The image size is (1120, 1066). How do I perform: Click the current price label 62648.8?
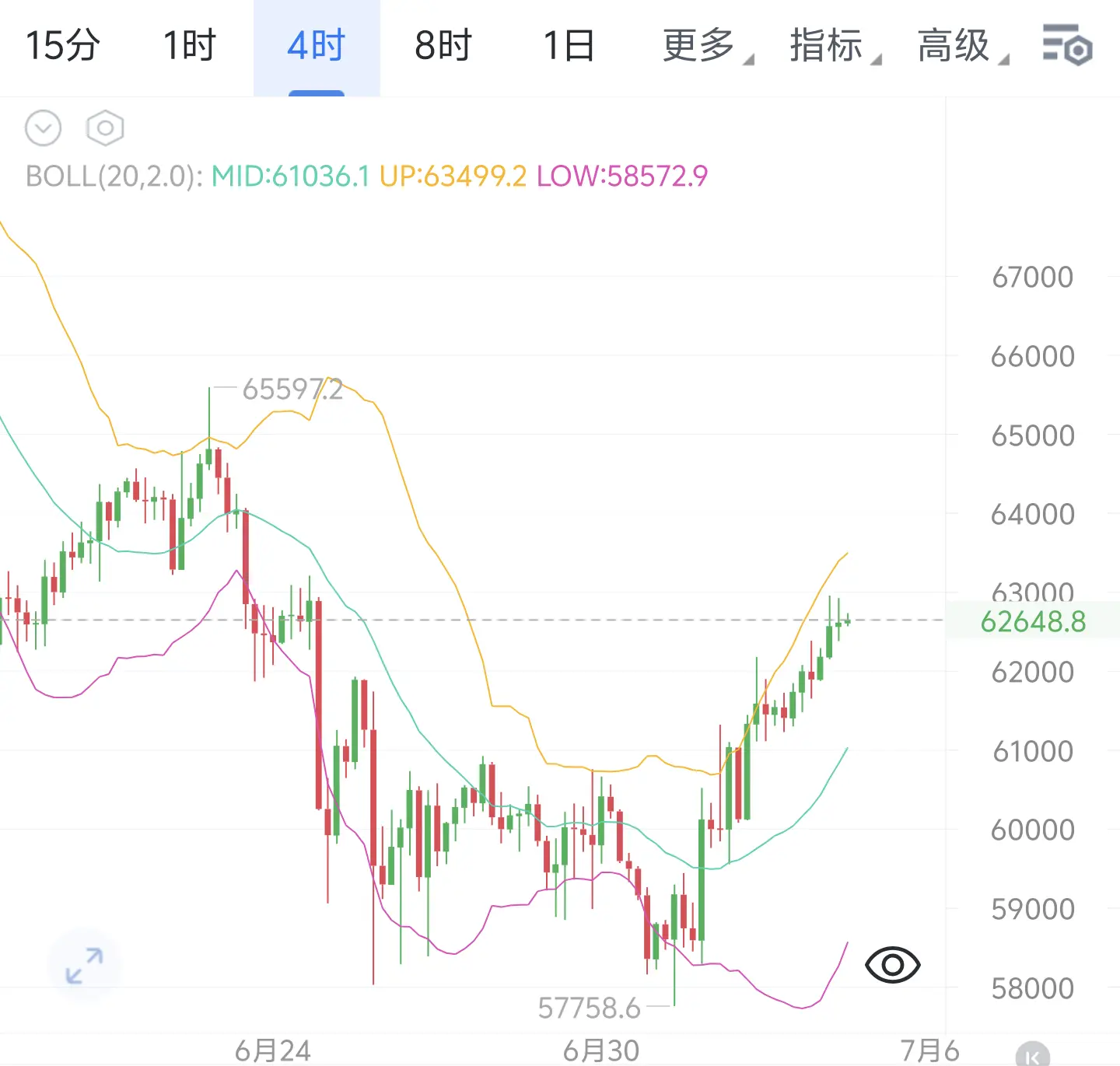pyautogui.click(x=1033, y=621)
